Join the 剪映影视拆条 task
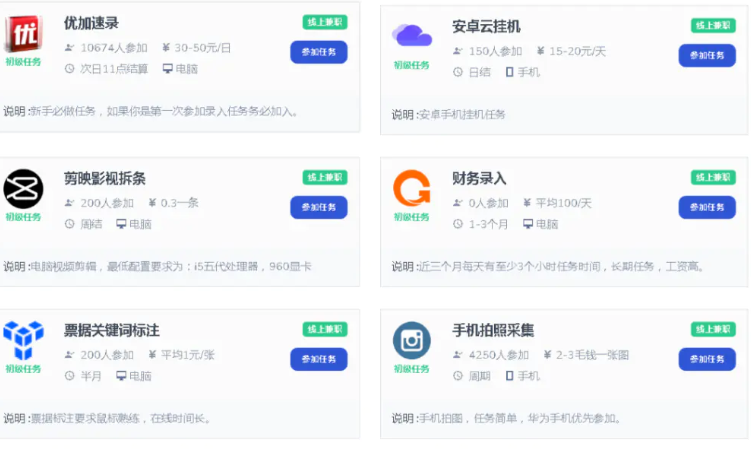Screen dimensions: 751x449 319,207
